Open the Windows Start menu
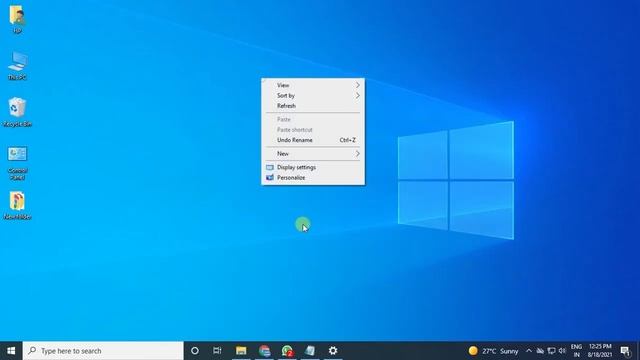Image resolution: width=640 pixels, height=360 pixels. pyautogui.click(x=11, y=351)
